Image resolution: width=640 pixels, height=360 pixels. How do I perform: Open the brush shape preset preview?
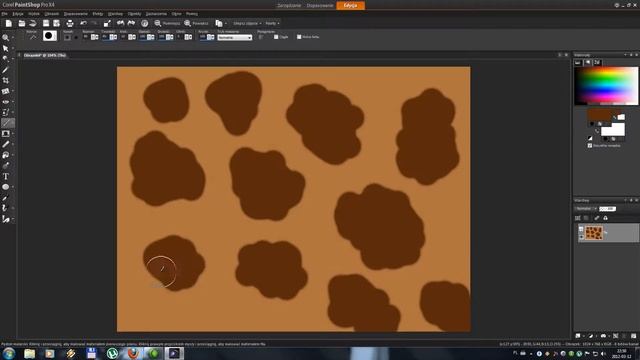(x=50, y=36)
